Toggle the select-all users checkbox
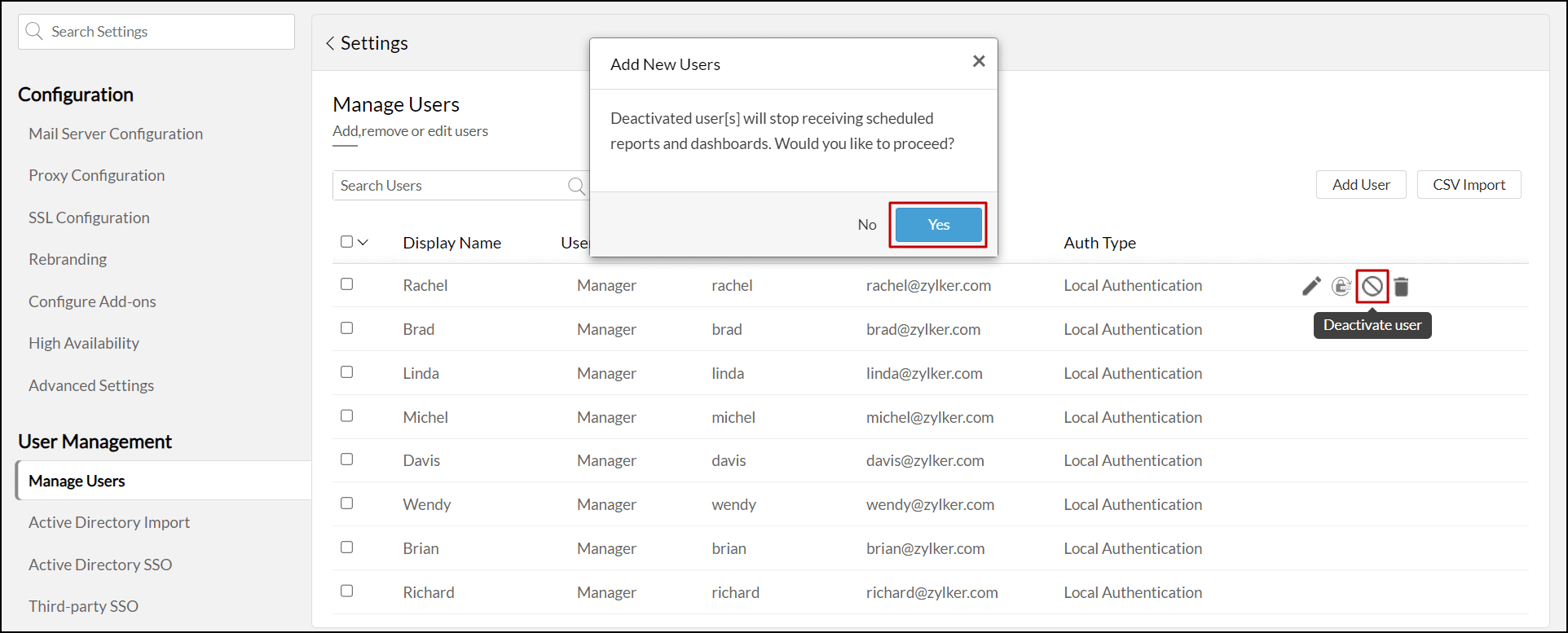 pos(347,242)
